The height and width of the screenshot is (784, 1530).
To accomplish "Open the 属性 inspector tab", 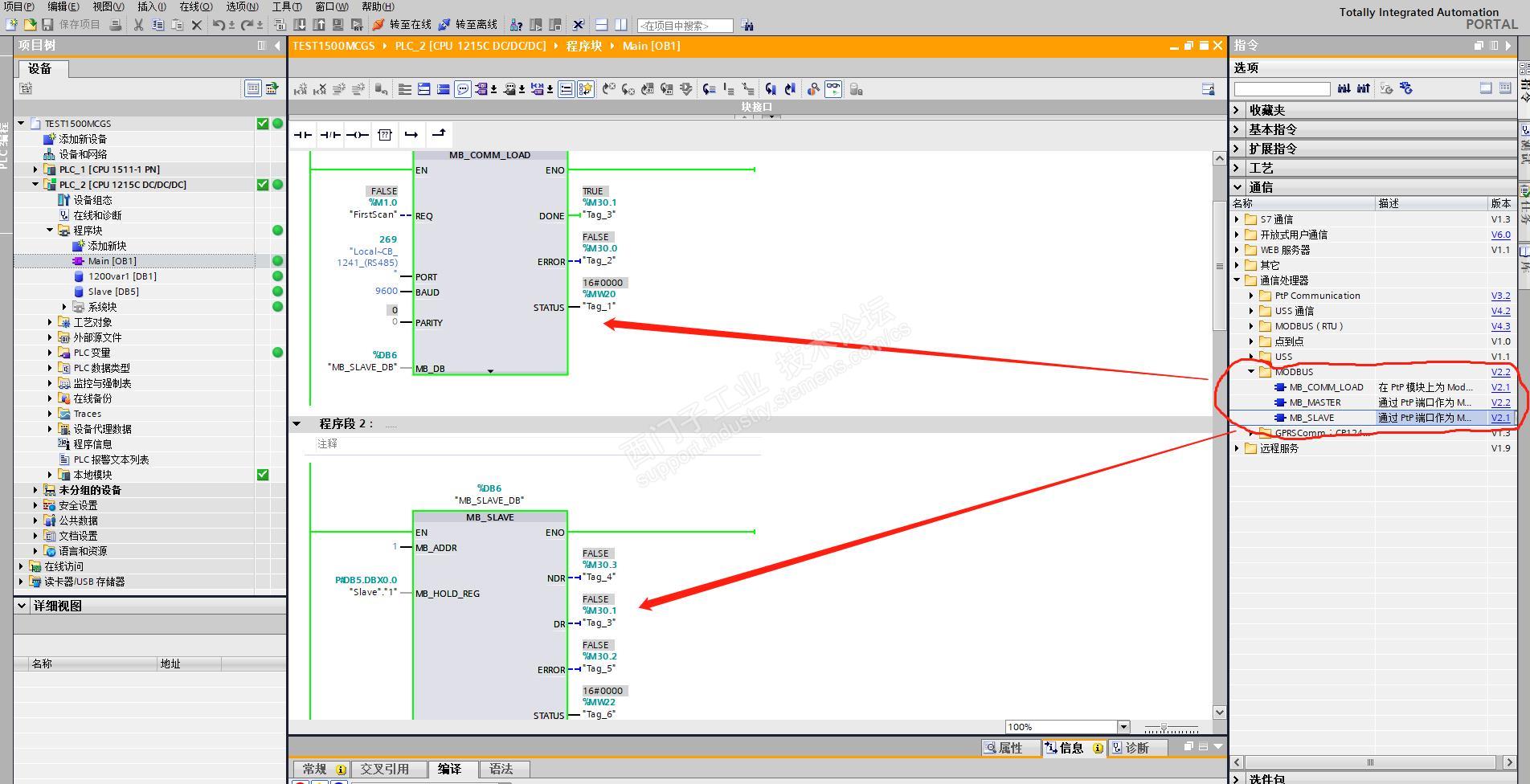I will pos(1010,748).
